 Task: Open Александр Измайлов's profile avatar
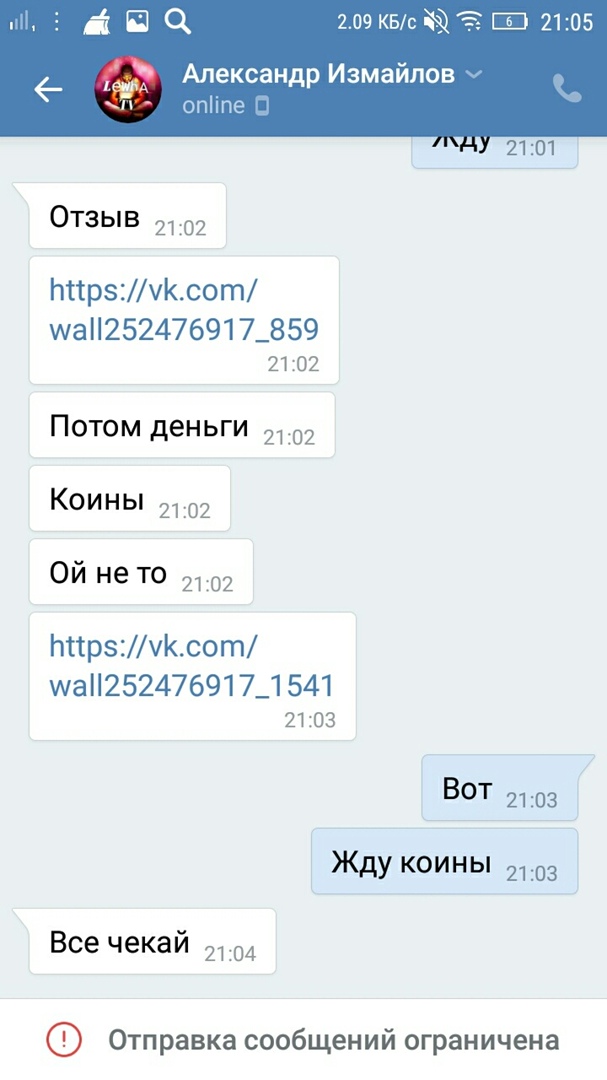128,90
